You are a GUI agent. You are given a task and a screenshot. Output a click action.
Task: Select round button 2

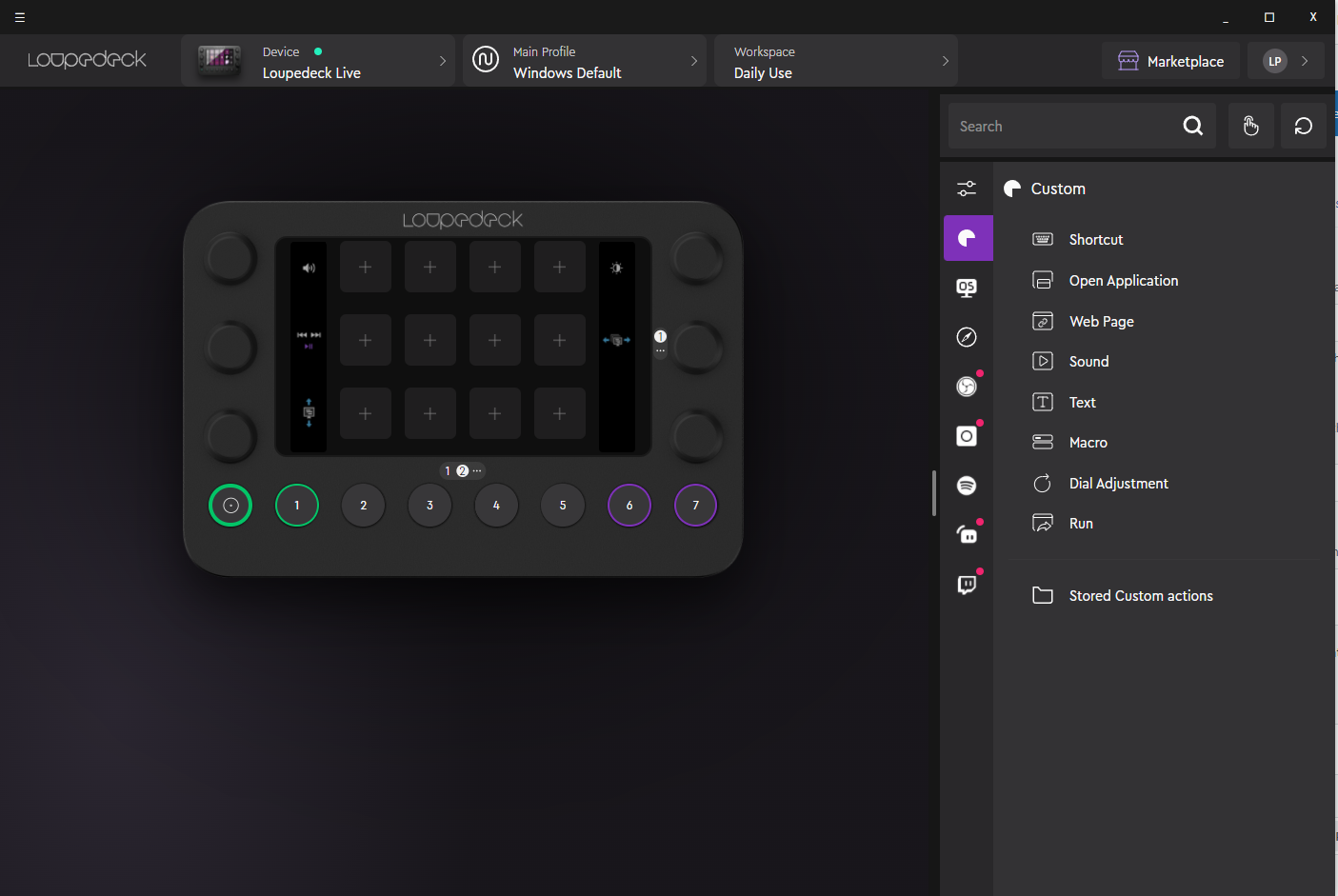pos(363,506)
